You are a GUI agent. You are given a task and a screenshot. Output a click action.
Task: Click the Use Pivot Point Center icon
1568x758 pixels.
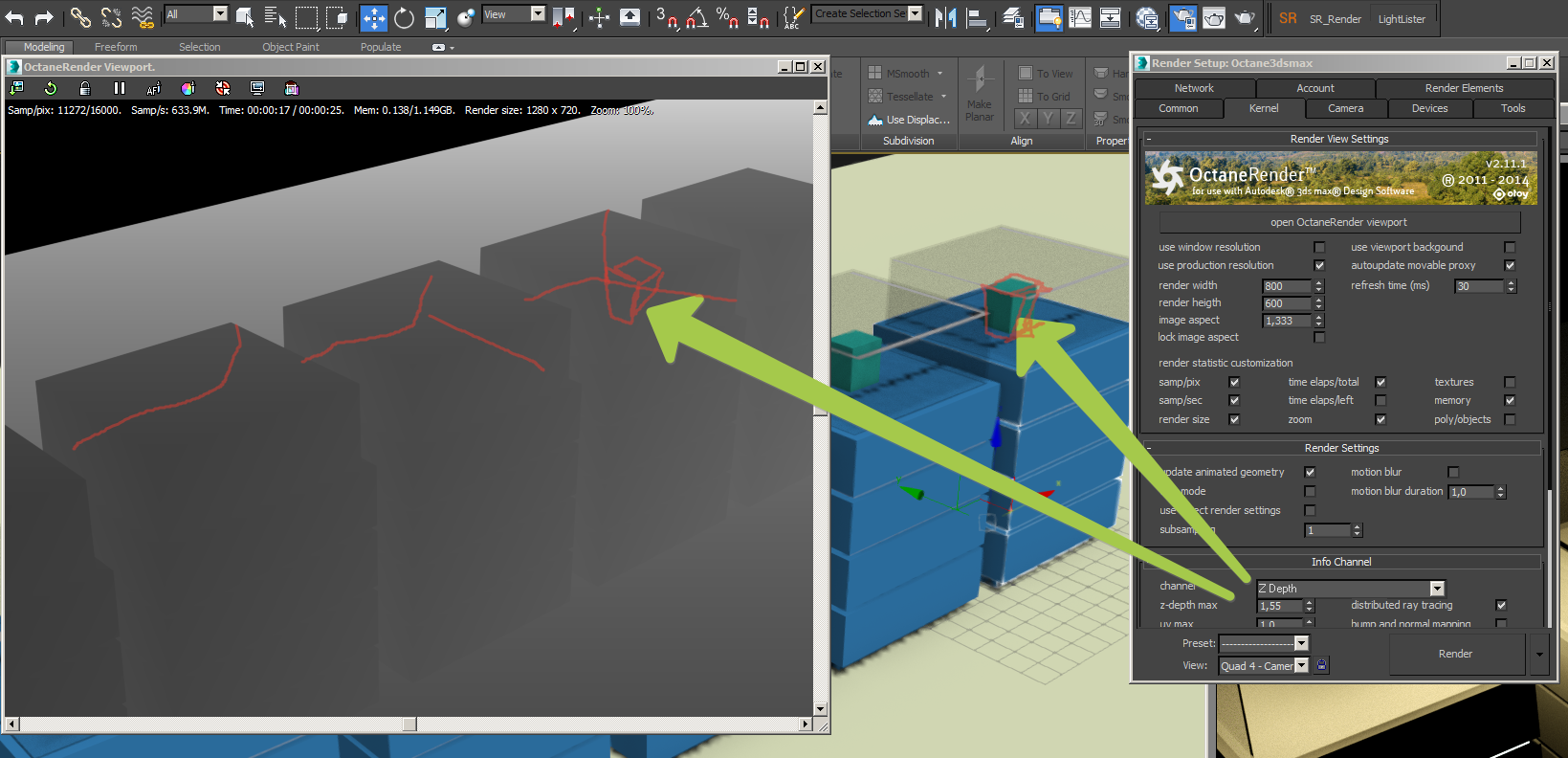pyautogui.click(x=563, y=17)
